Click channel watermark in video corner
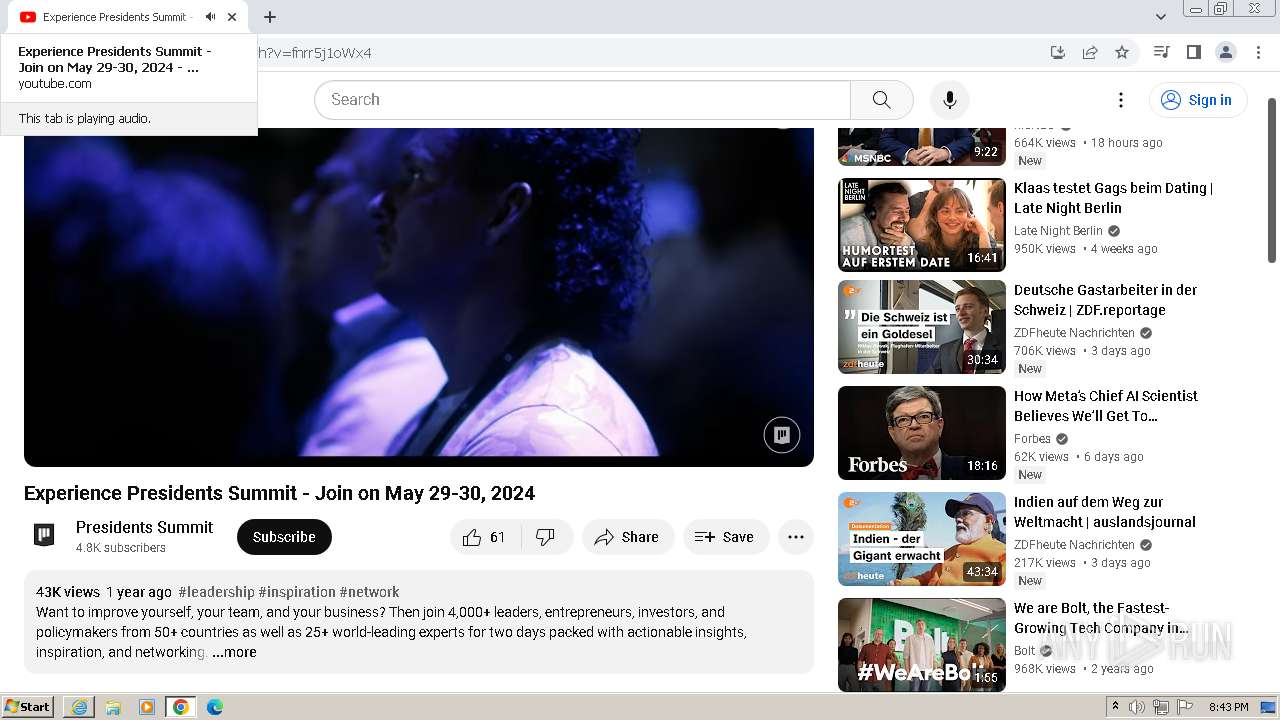The height and width of the screenshot is (720, 1280). pos(782,435)
